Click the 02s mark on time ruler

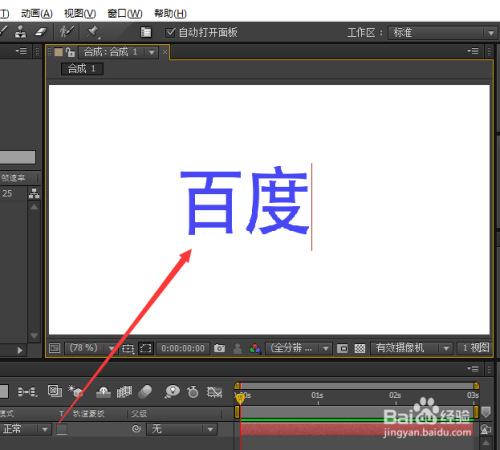pos(395,395)
